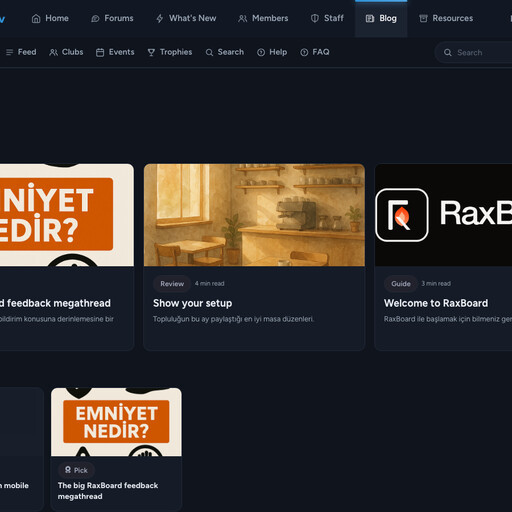The width and height of the screenshot is (512, 512).
Task: Open the small Emniyet Nedir thumbnail
Action: [116, 422]
